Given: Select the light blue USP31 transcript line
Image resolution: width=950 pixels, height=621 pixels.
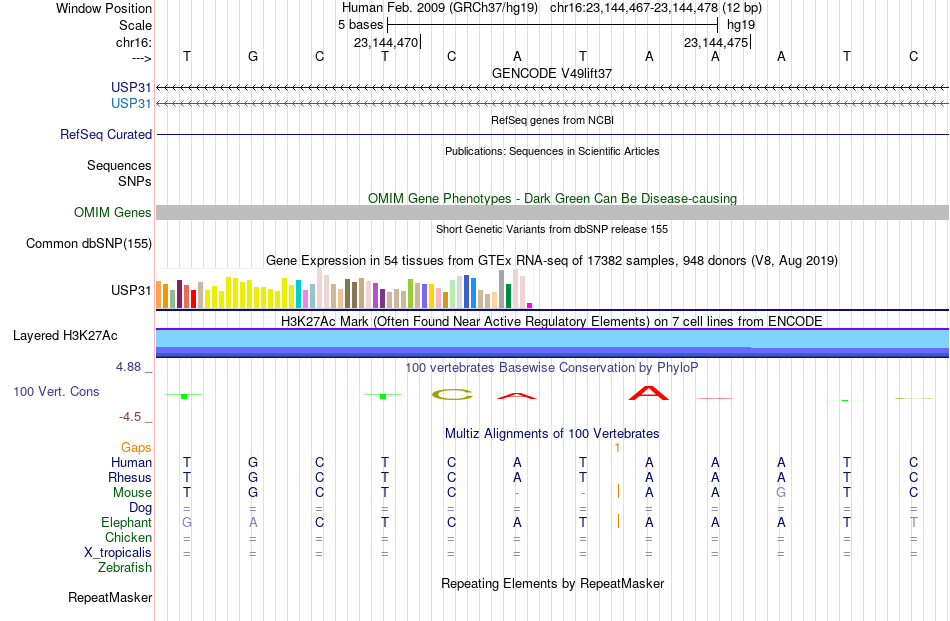Looking at the screenshot, I should [552, 104].
